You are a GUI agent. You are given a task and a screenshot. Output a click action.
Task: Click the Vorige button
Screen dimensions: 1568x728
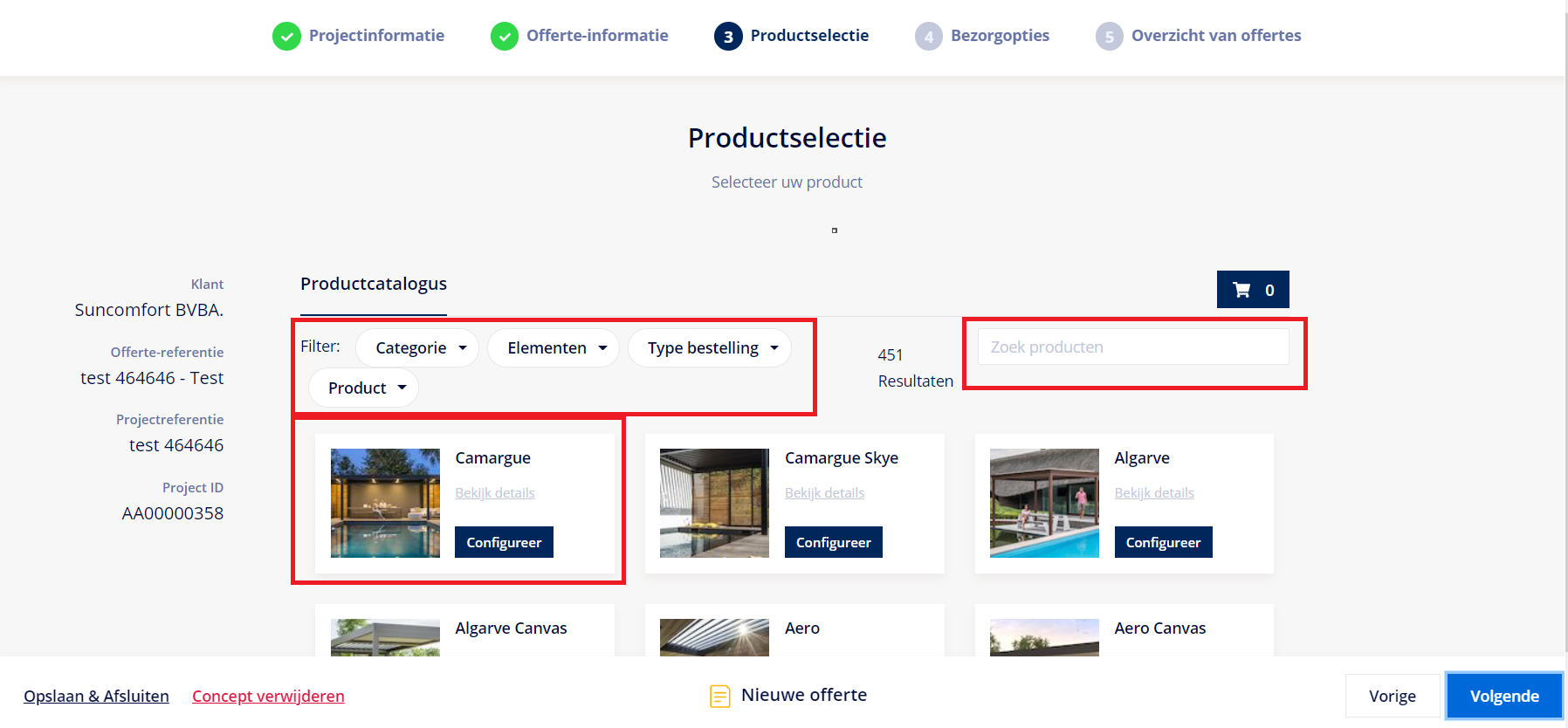point(1392,696)
